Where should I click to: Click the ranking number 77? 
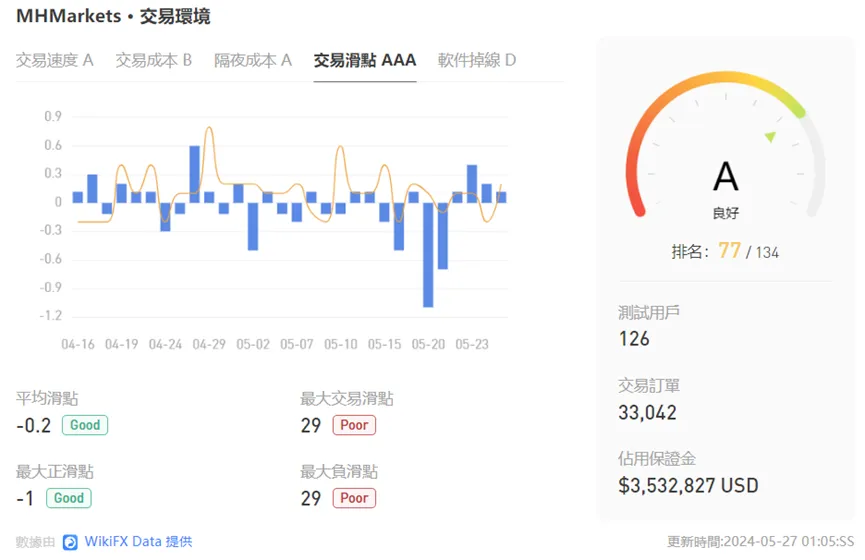pos(729,251)
